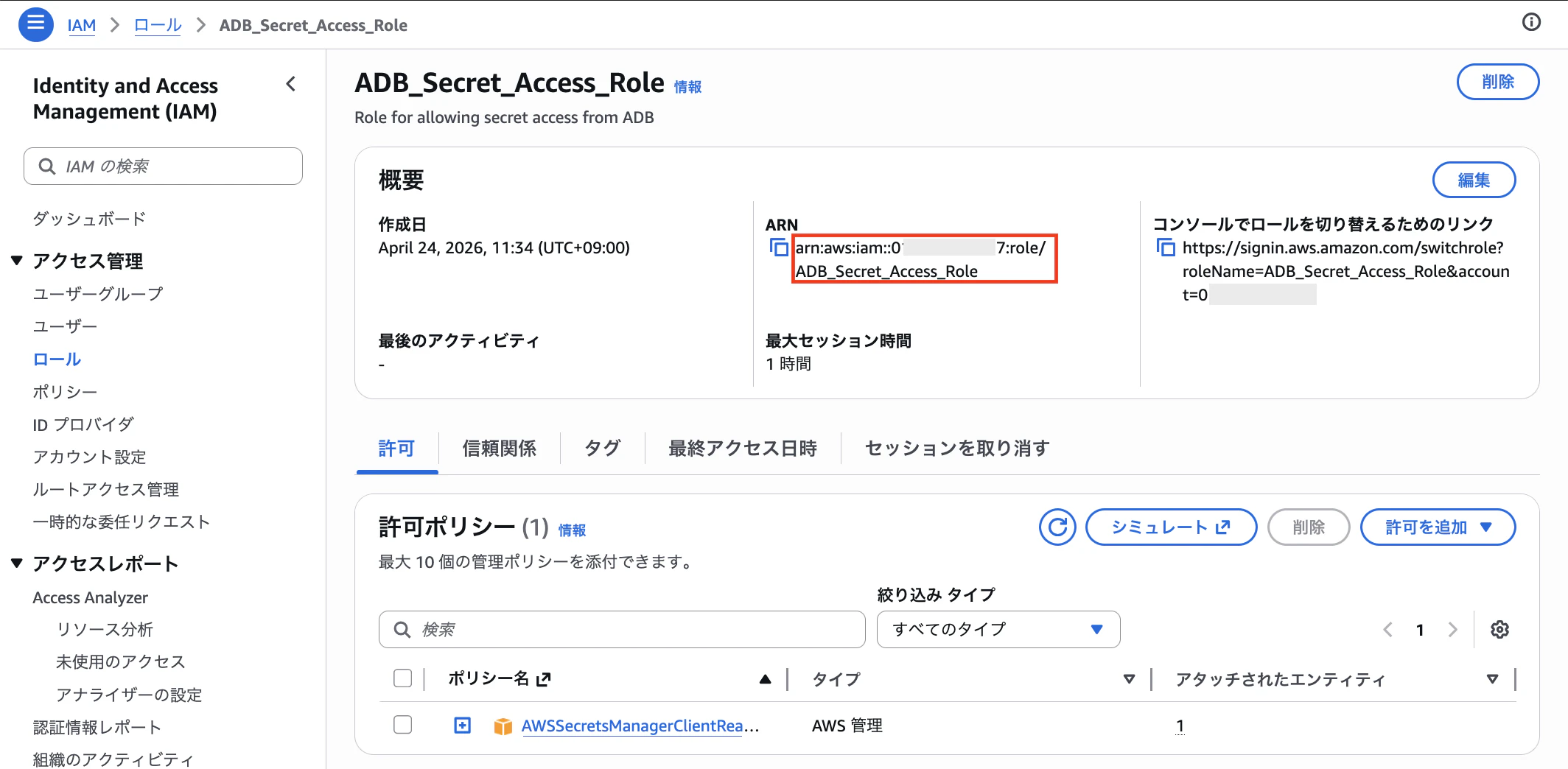Click the シミュレート button
This screenshot has width=1568, height=769.
point(1171,527)
